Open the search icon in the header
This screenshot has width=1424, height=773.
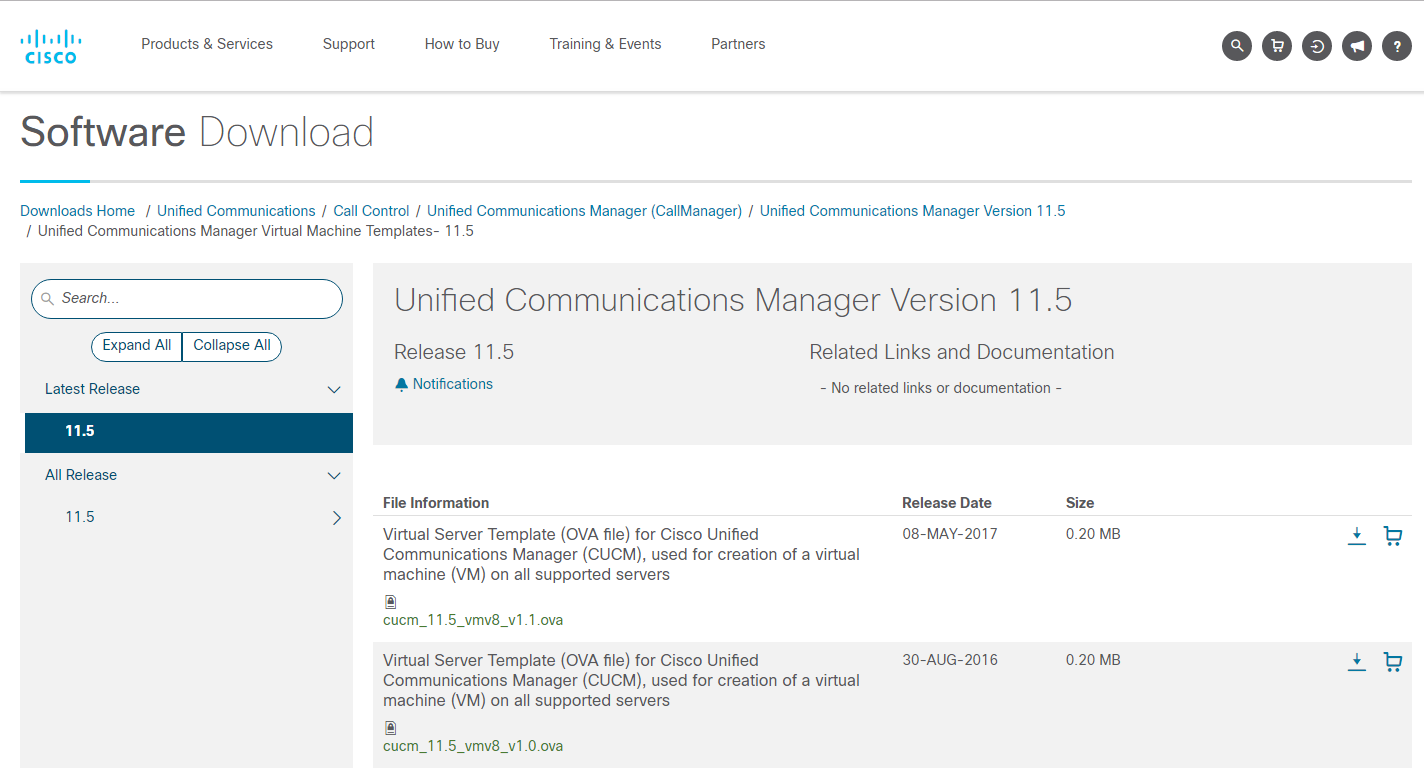click(1237, 46)
